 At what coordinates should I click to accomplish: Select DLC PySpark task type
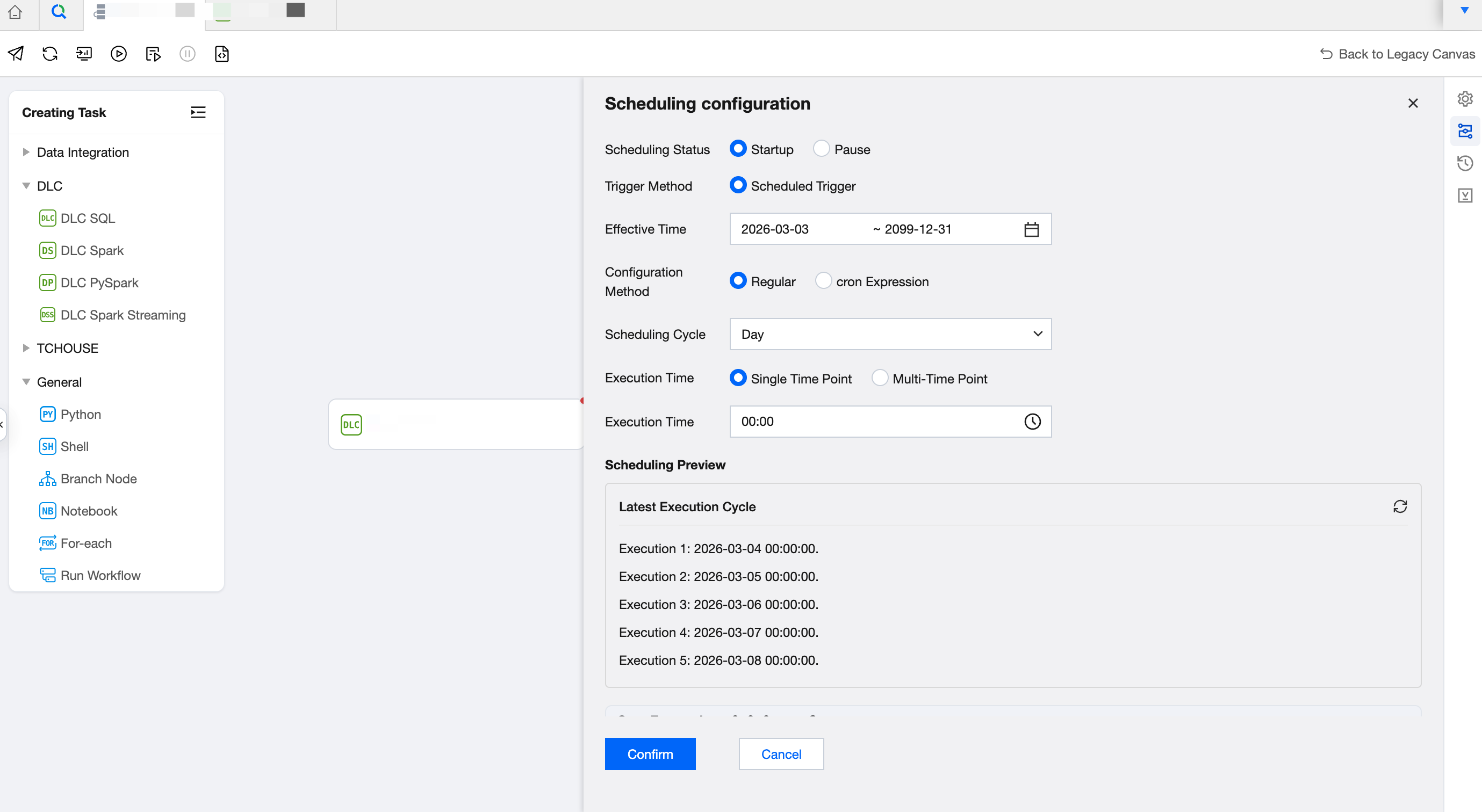(x=99, y=283)
